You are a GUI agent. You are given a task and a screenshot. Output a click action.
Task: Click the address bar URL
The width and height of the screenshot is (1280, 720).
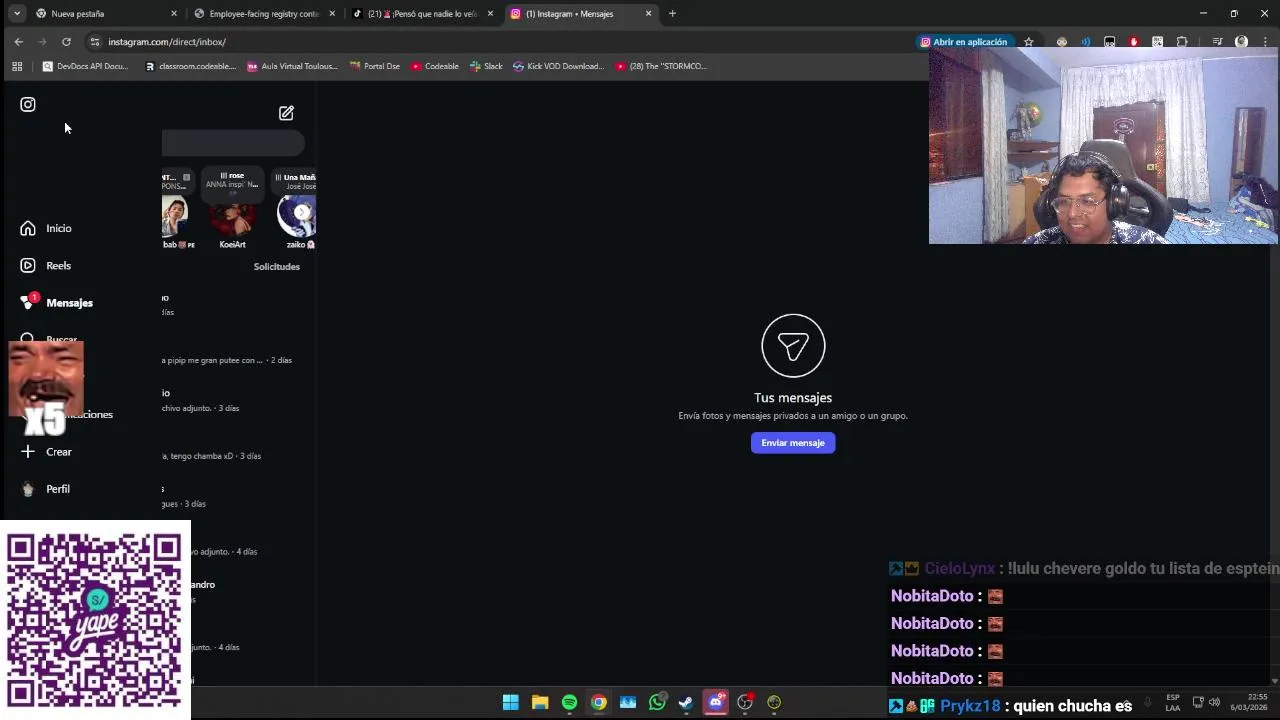(x=167, y=42)
